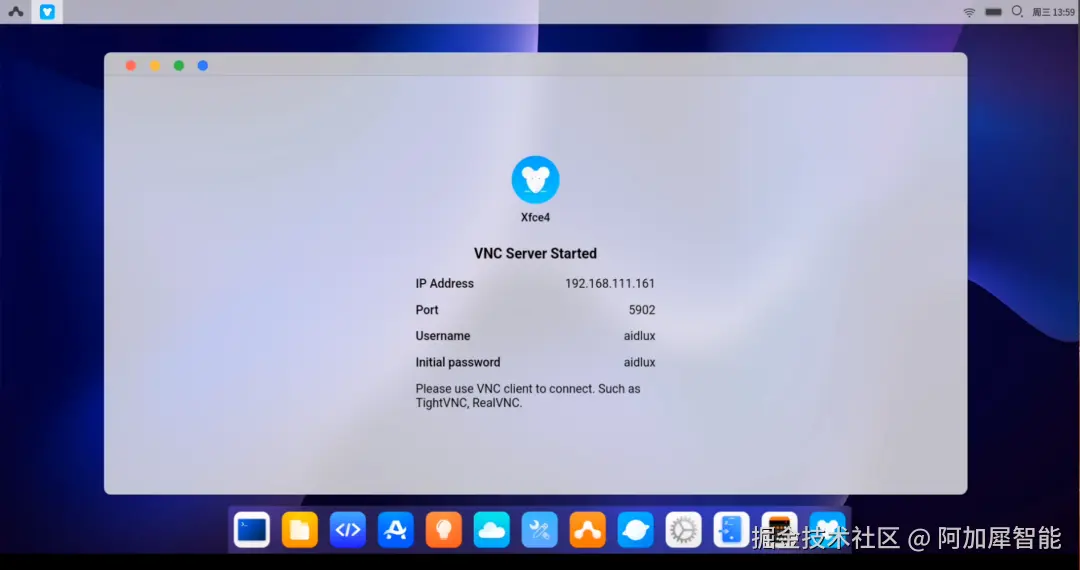
Task: Click the VNC client instruction text
Action: coord(528,396)
